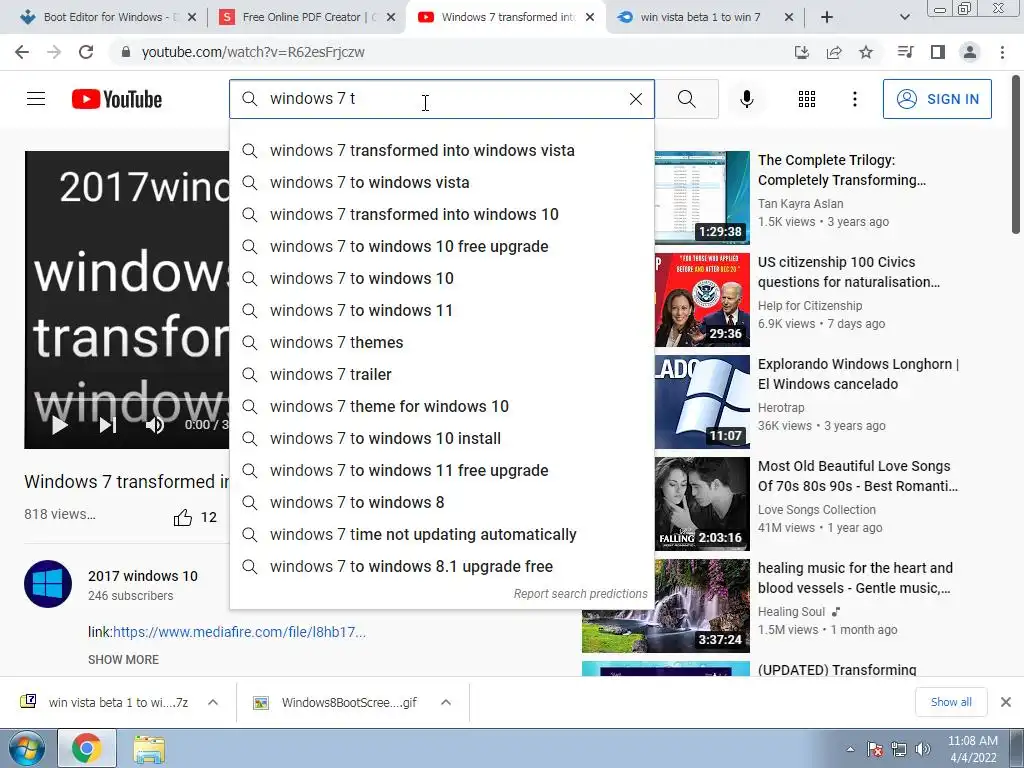Open the 2017 windows 10 channel avatar
Viewport: 1024px width, 768px height.
48,584
